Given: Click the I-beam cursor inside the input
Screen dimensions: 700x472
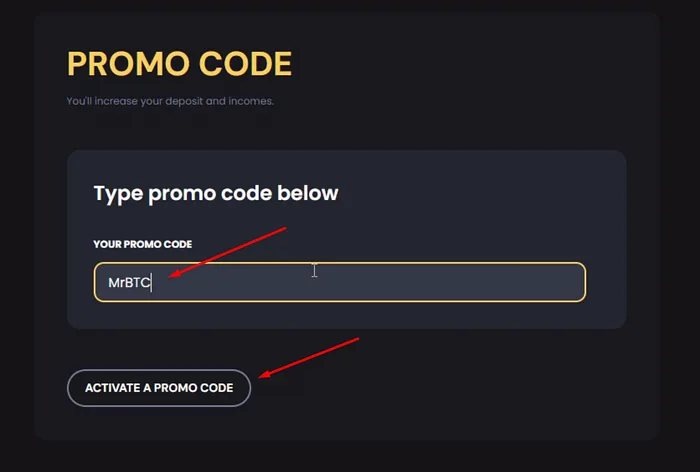Looking at the screenshot, I should 314,270.
